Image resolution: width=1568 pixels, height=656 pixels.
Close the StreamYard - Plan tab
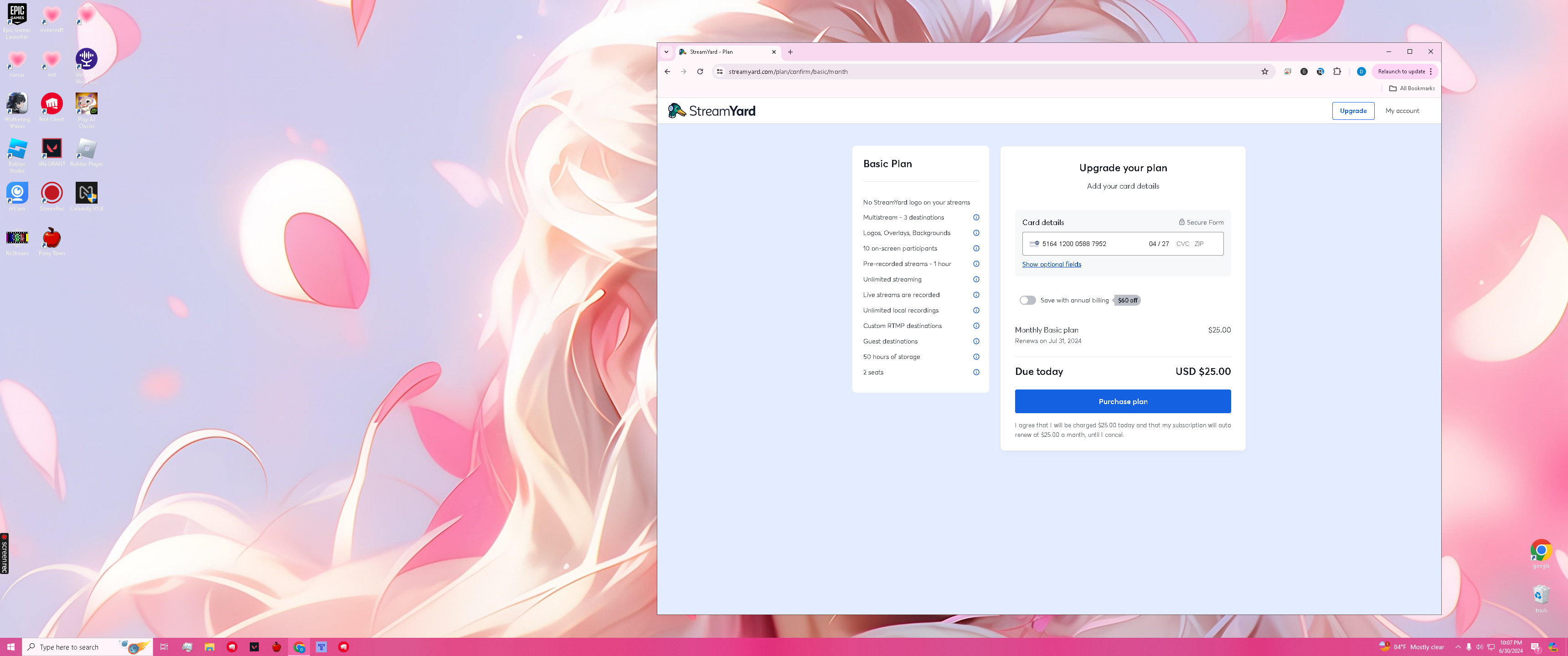coord(774,52)
